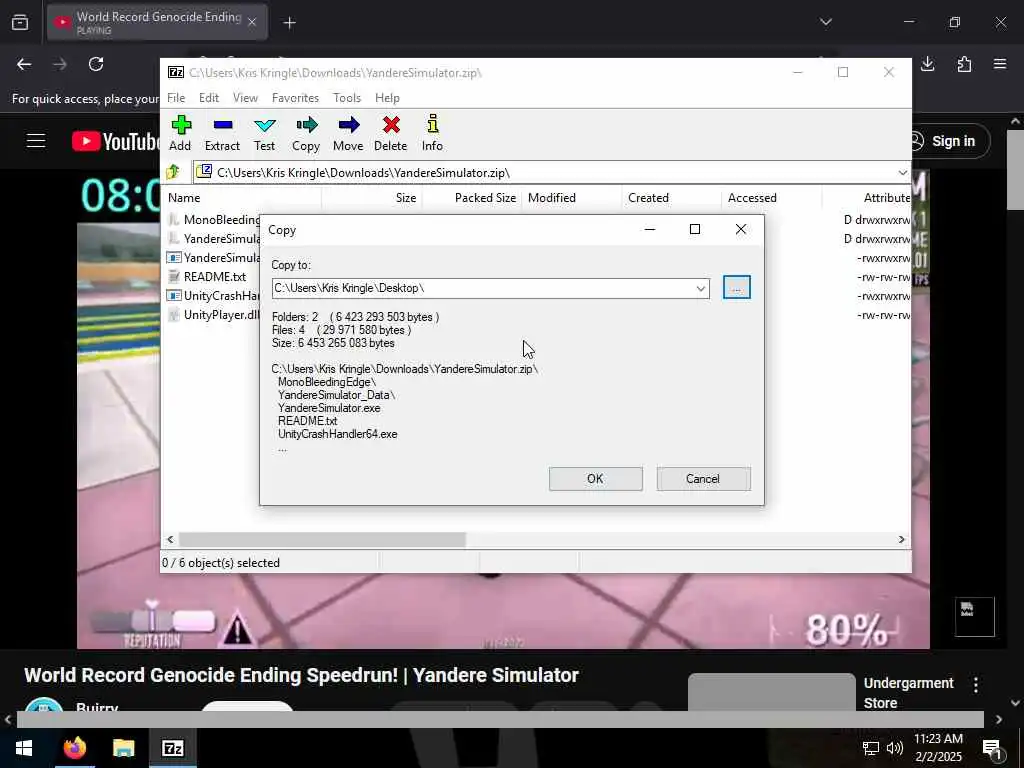Select the UnityCrashHandler file row
1024x768 pixels.
214,296
